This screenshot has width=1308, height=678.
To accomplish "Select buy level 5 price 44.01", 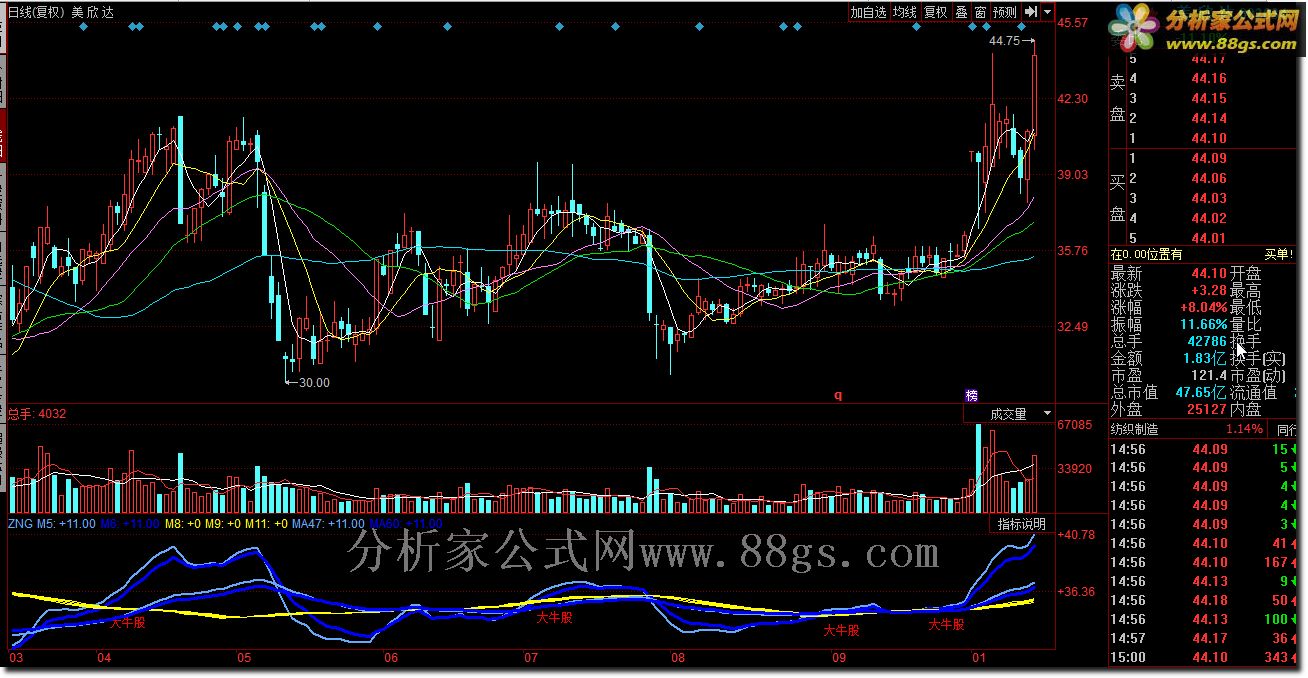I will pos(1209,238).
